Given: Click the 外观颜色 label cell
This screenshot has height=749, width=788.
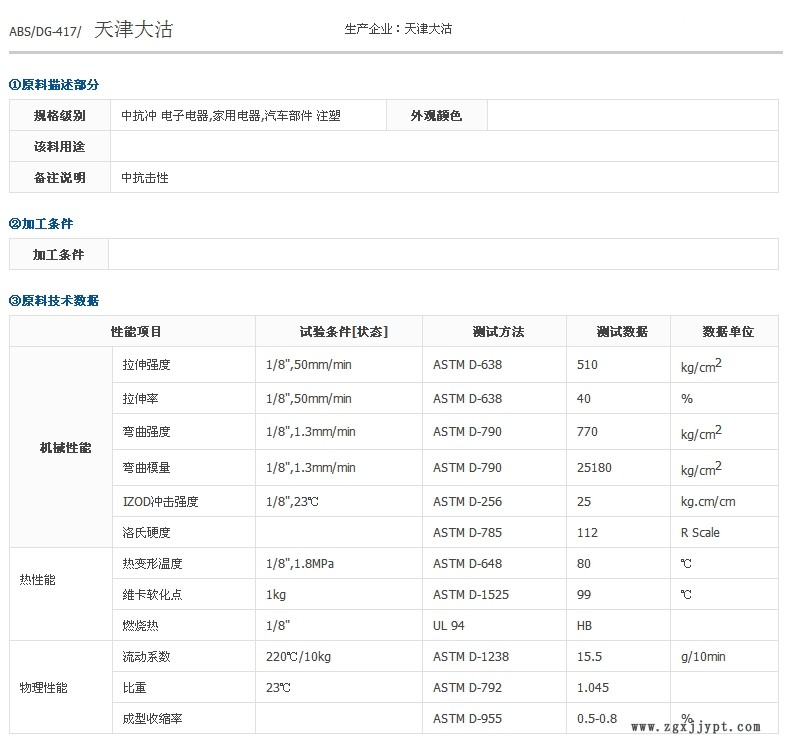Looking at the screenshot, I should tap(436, 116).
